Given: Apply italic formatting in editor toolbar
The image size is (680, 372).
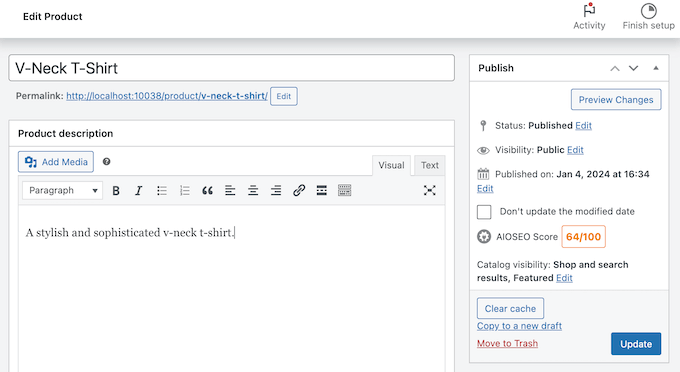Looking at the screenshot, I should tap(138, 190).
